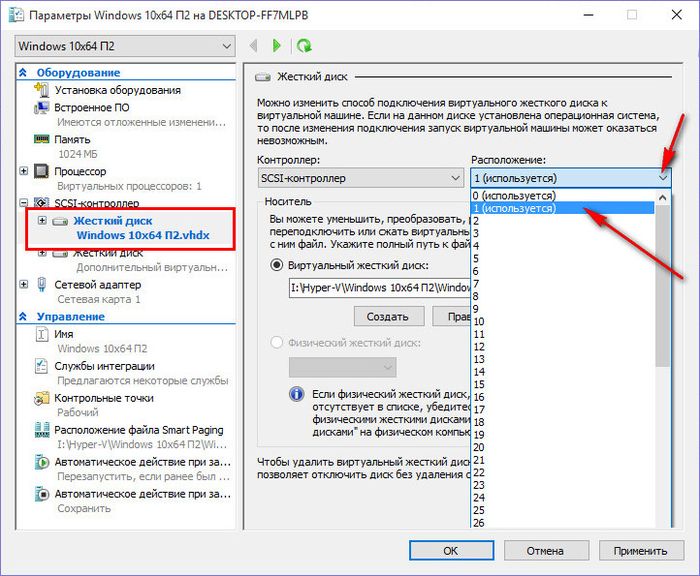
Task: Select Контрольные точки tree item
Action: 104,398
